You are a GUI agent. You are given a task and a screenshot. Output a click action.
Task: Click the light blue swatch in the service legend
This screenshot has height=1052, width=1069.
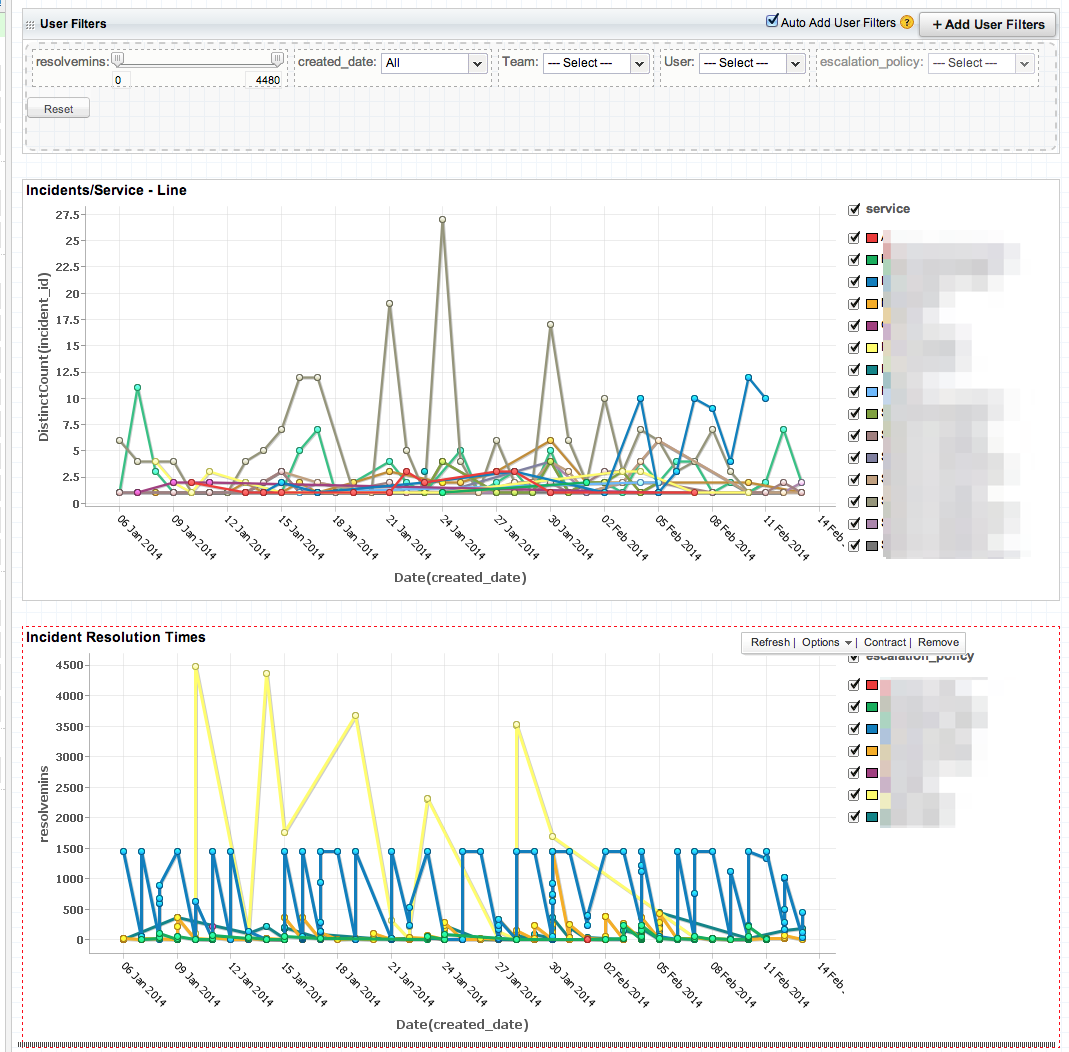(x=871, y=392)
